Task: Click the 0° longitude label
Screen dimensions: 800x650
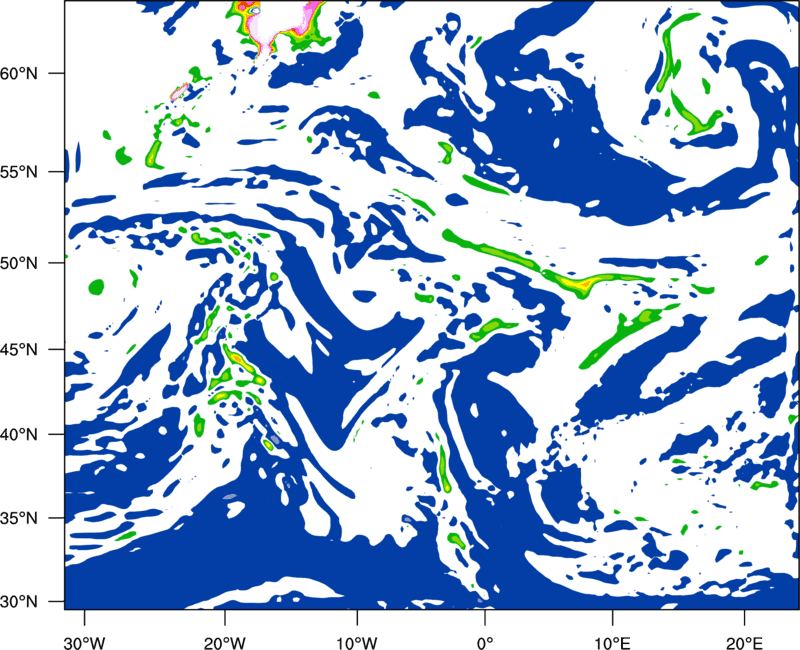Action: [x=485, y=643]
